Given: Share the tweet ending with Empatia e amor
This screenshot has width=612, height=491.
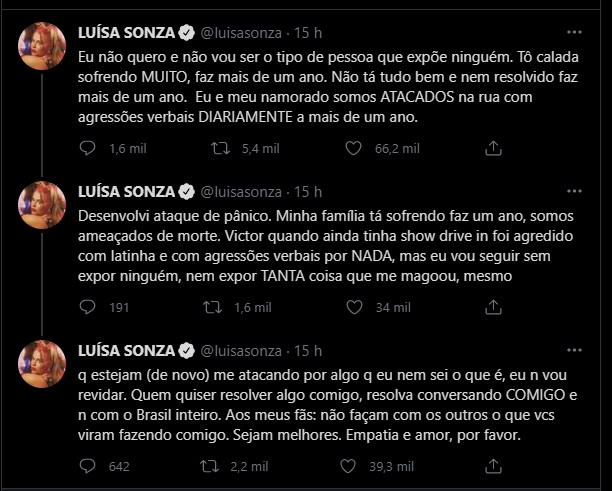Looking at the screenshot, I should (493, 466).
